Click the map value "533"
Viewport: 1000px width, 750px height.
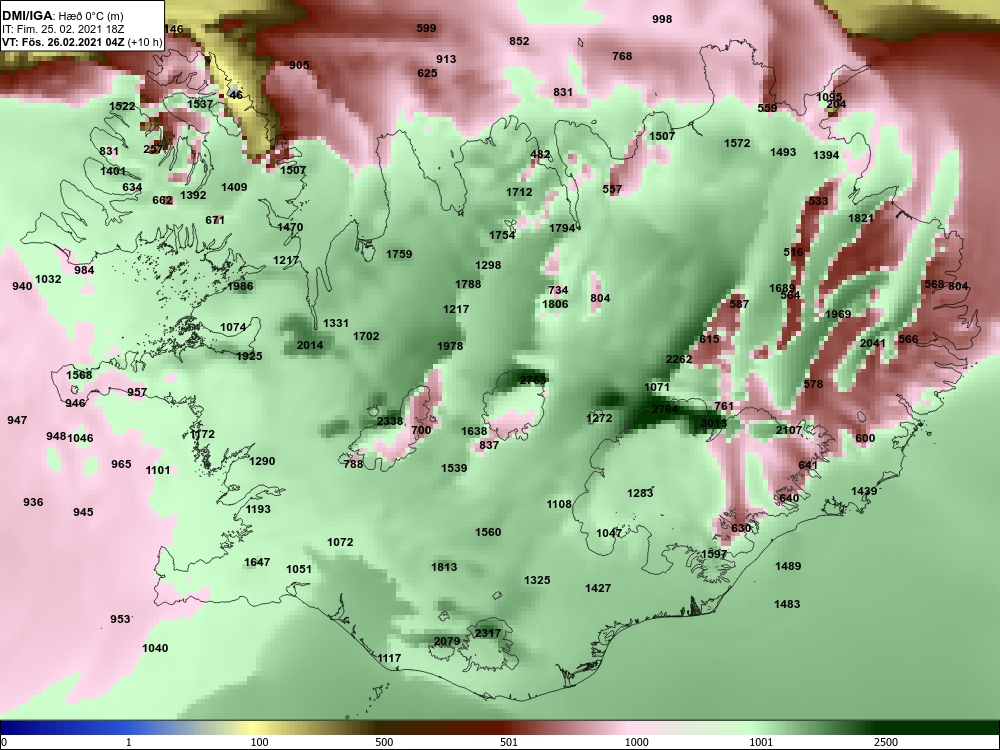(818, 201)
